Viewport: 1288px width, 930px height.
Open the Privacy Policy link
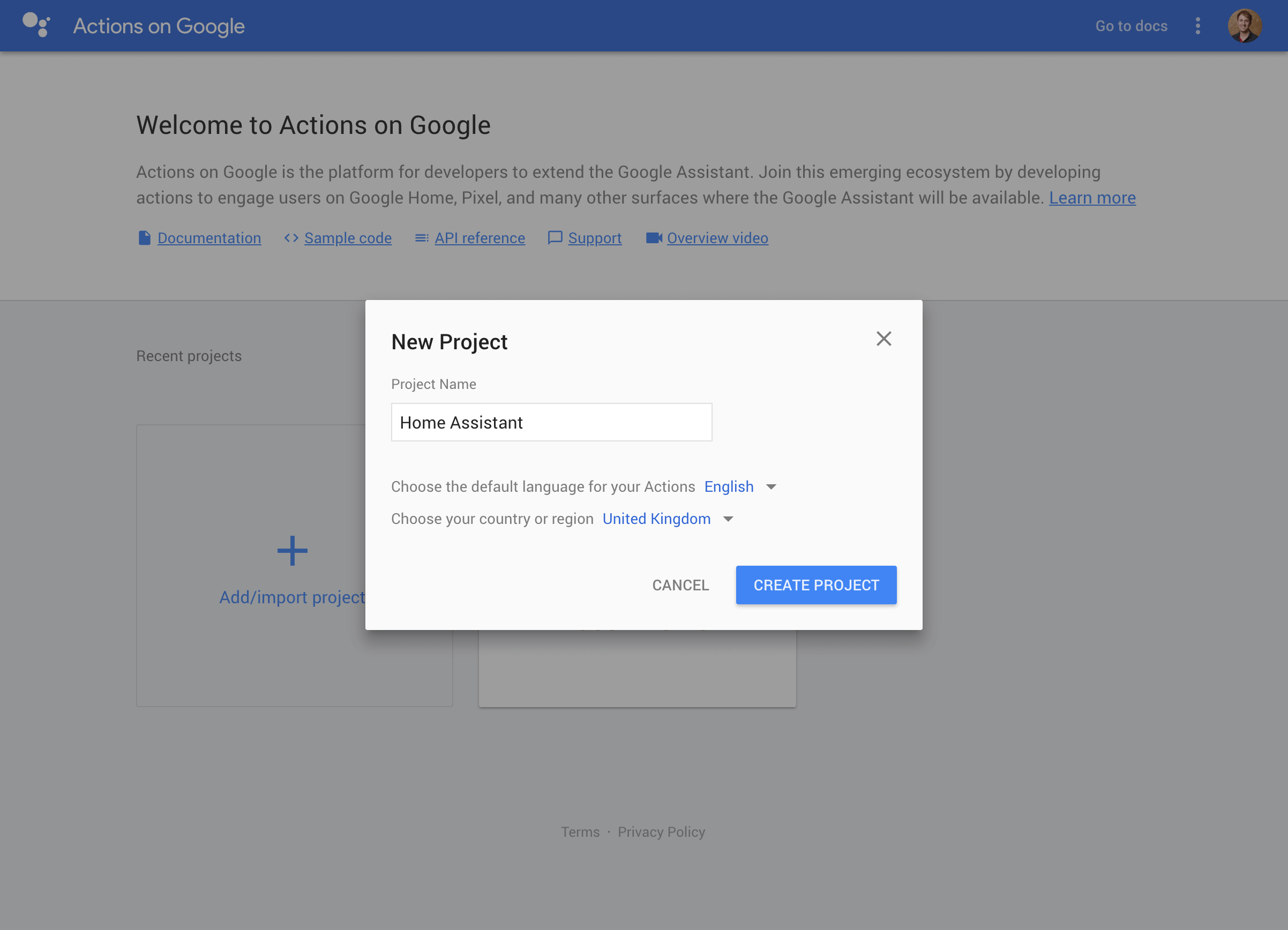click(x=661, y=832)
